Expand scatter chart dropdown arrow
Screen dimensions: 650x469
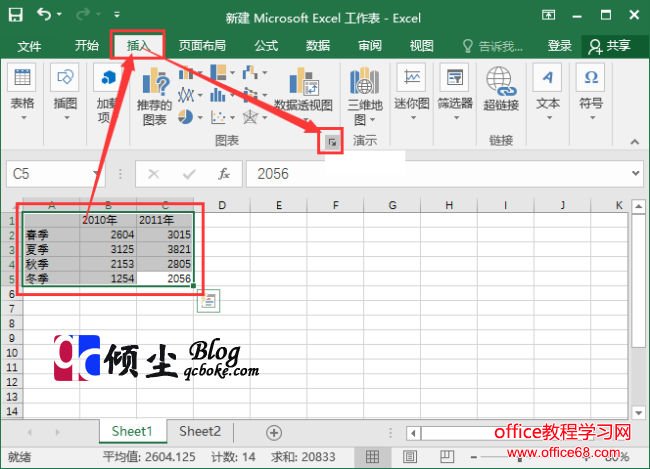233,117
